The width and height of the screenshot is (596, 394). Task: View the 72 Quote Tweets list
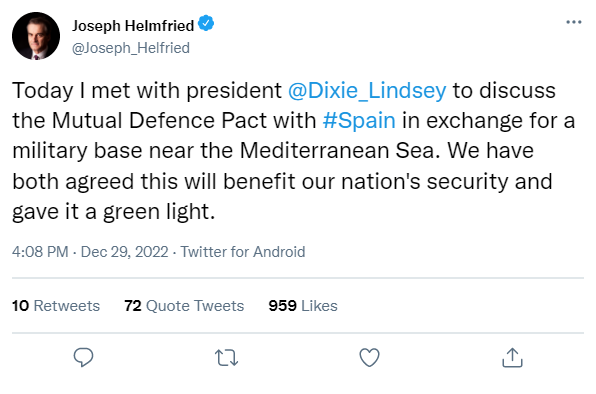point(184,305)
